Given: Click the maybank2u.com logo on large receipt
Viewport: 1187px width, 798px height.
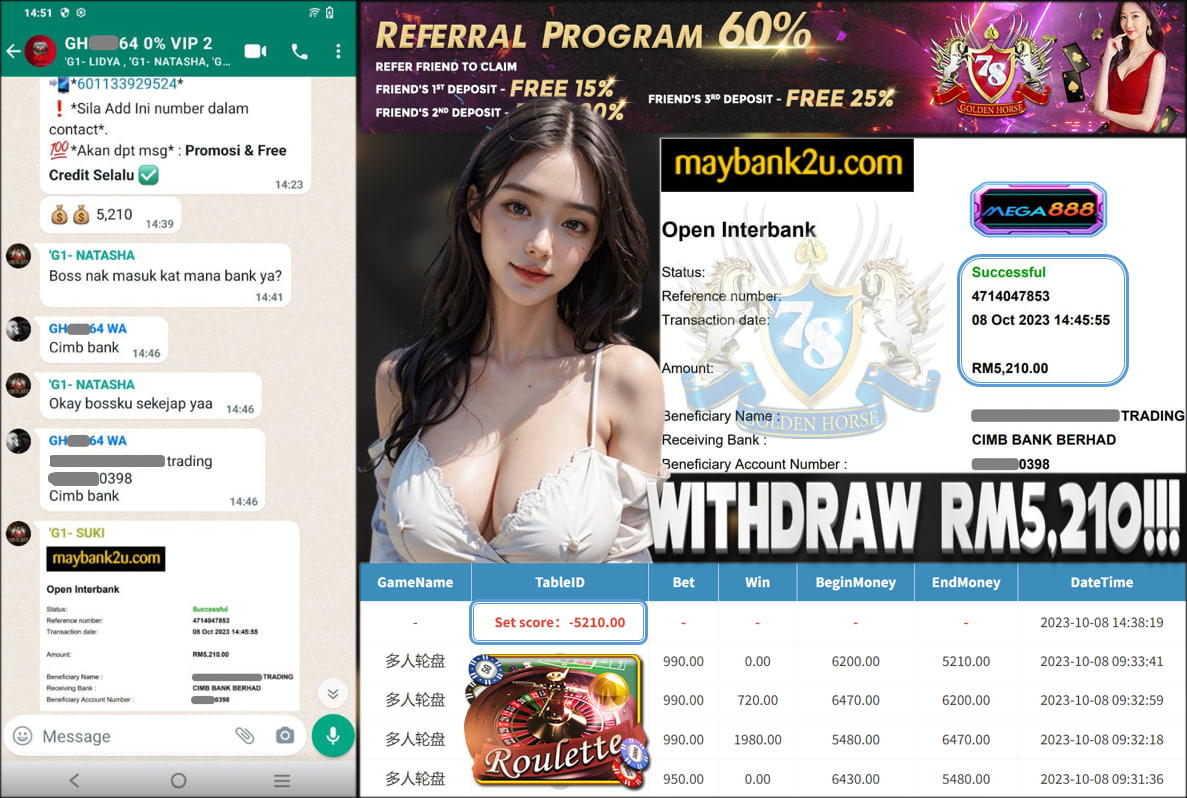Looking at the screenshot, I should [x=787, y=164].
